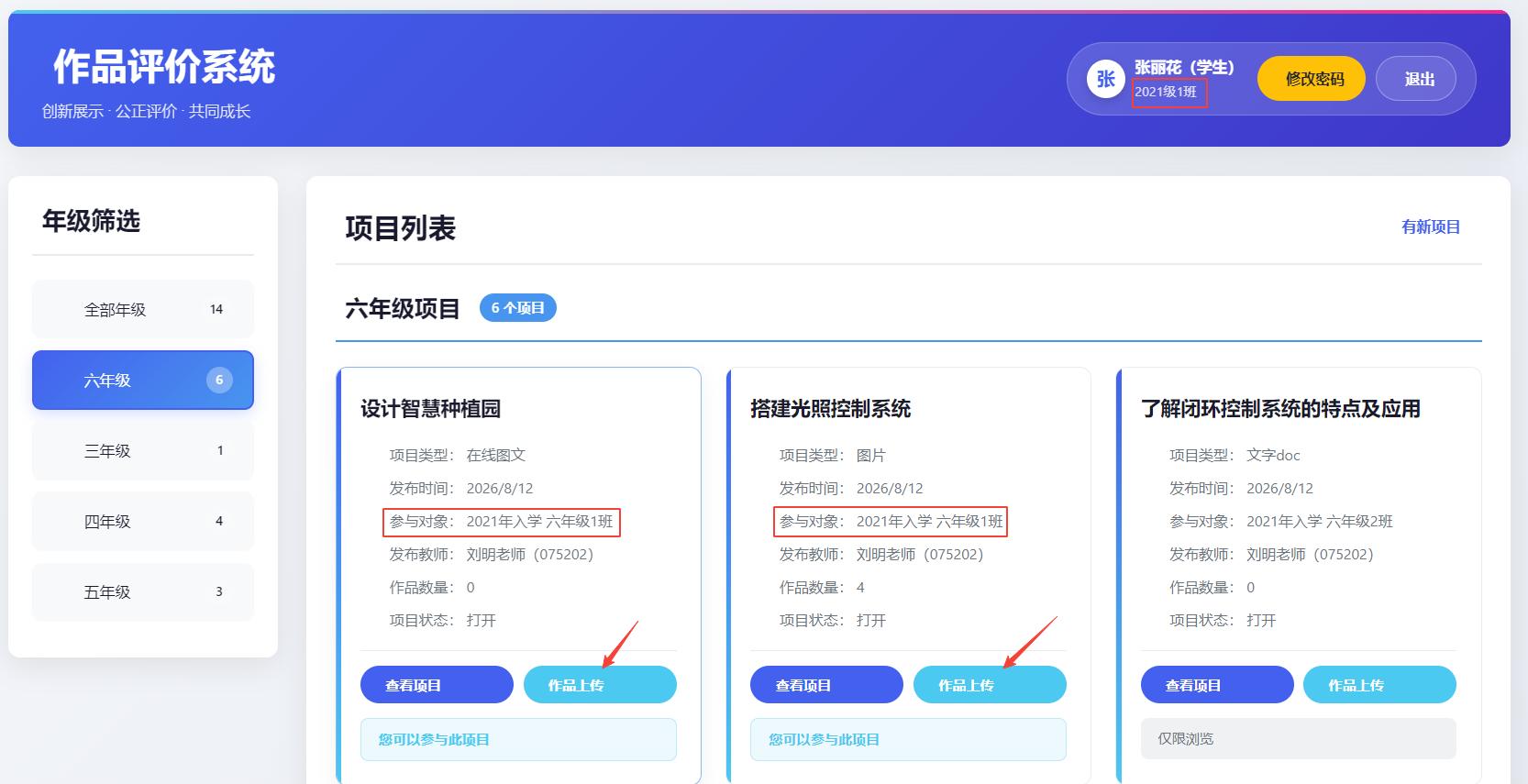Filter projects by 五年级
This screenshot has height=784, width=1528.
[143, 591]
